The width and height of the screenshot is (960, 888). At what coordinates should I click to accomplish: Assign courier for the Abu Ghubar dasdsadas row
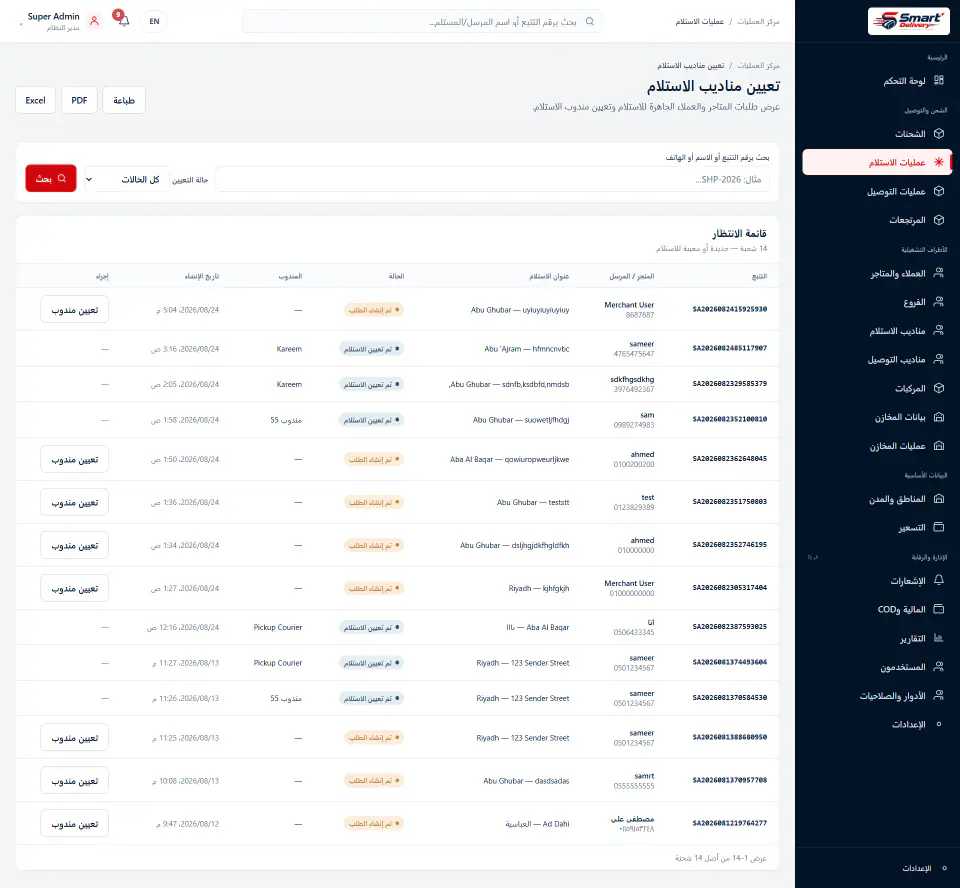[x=75, y=780]
